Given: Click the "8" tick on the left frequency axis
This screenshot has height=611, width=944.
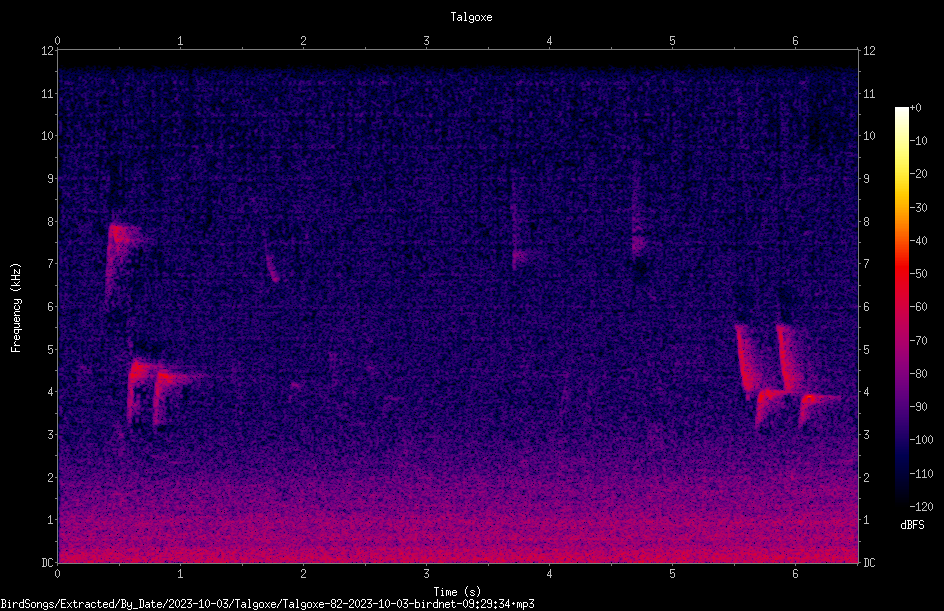Looking at the screenshot, I should [51, 222].
